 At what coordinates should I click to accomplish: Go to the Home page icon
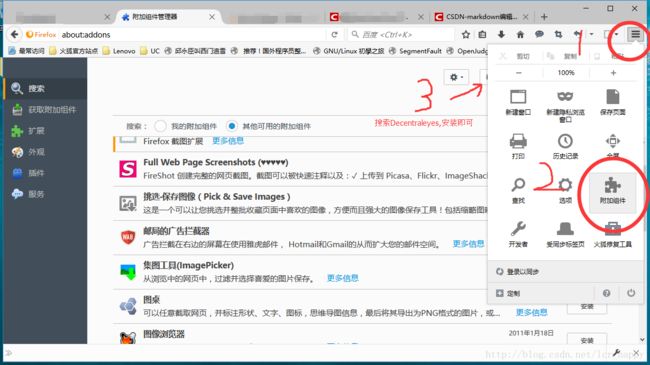520,34
